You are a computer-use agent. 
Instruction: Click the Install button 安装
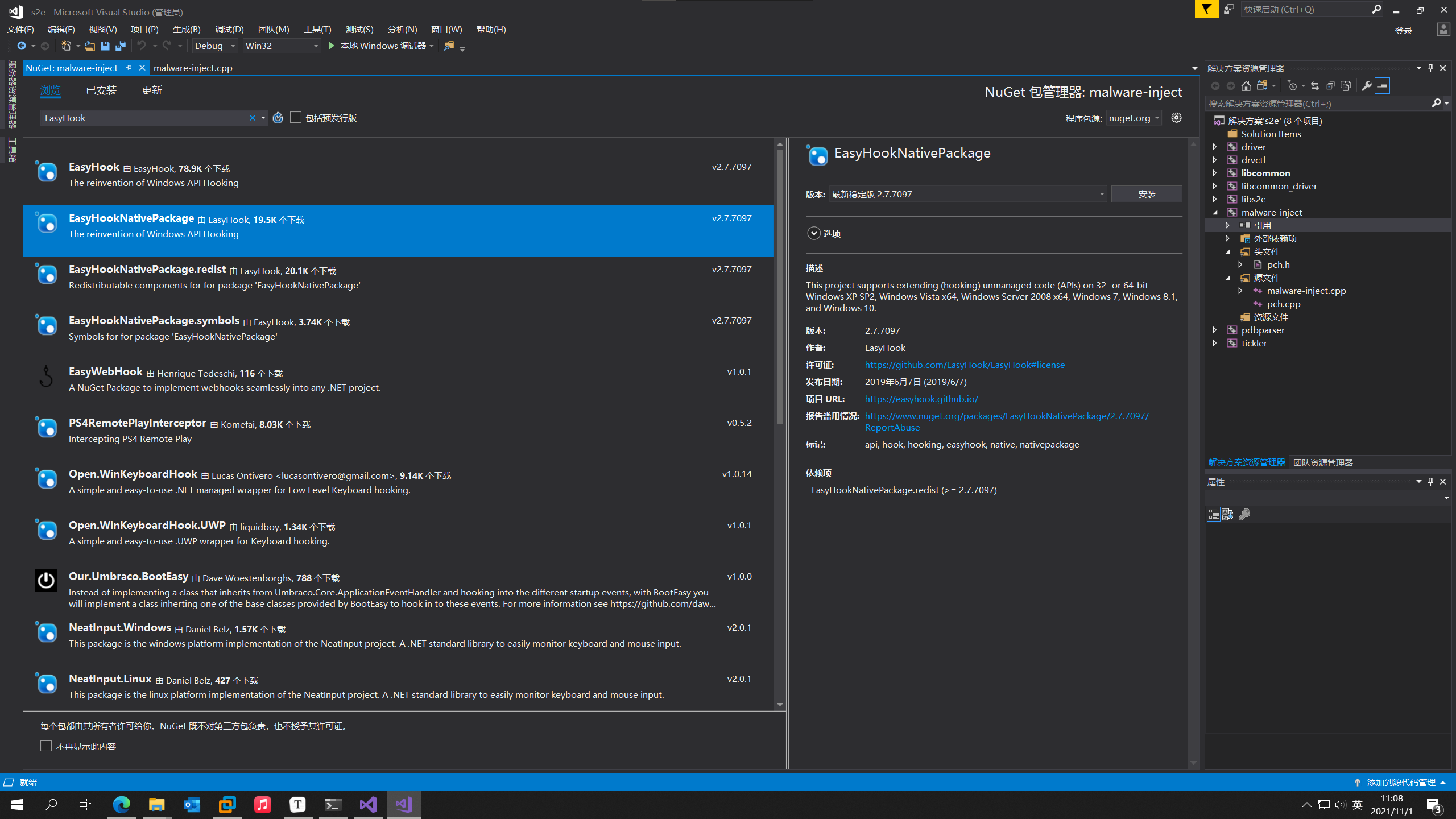(x=1147, y=194)
